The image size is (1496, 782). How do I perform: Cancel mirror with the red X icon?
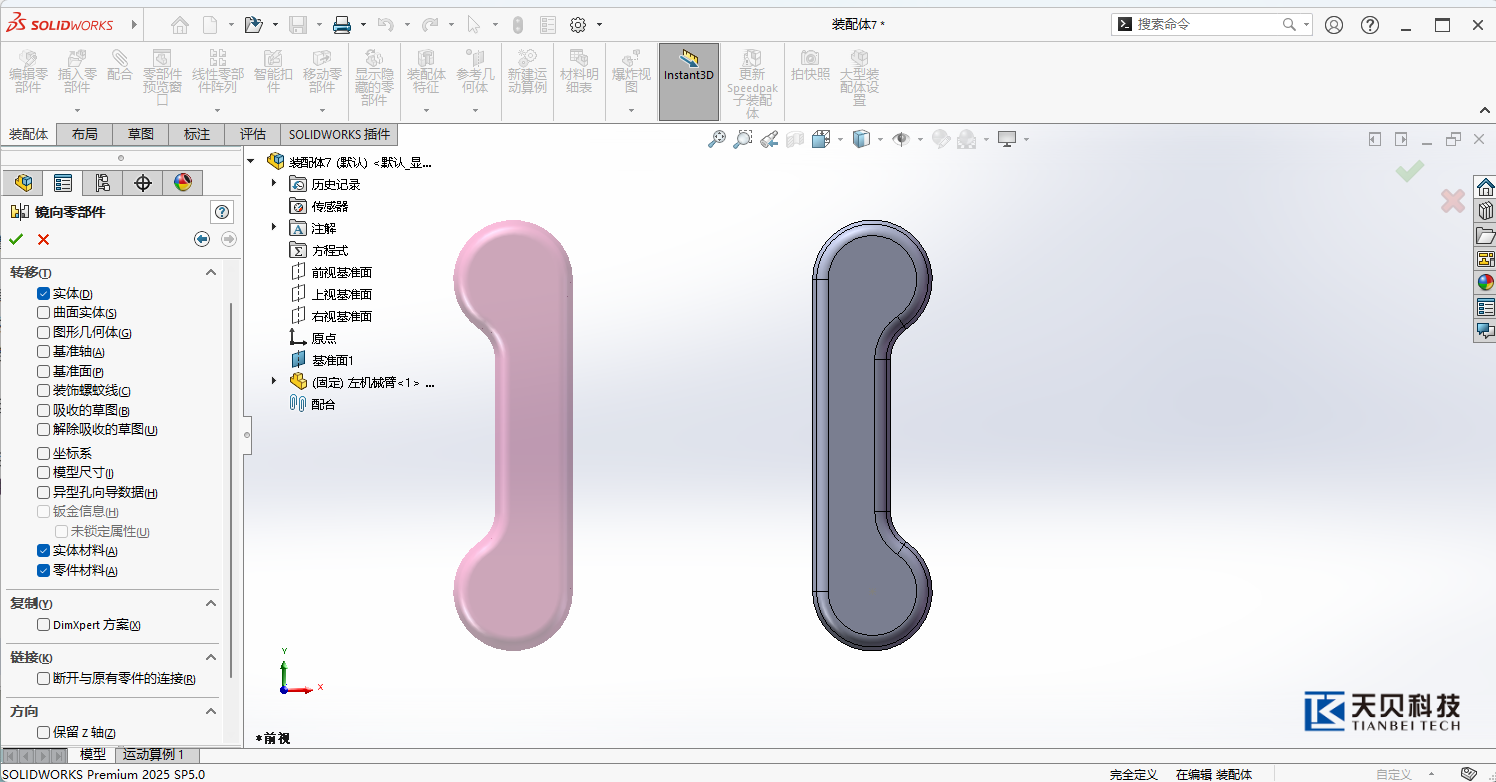coord(43,239)
